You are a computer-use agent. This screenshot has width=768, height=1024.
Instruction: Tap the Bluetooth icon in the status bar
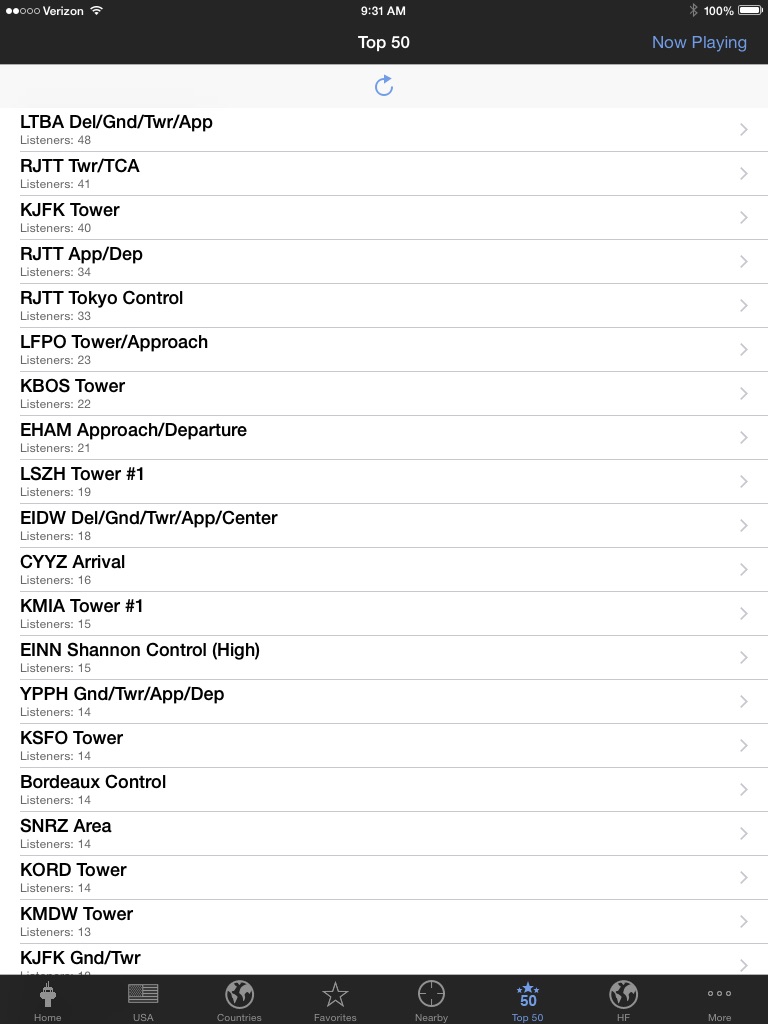693,10
